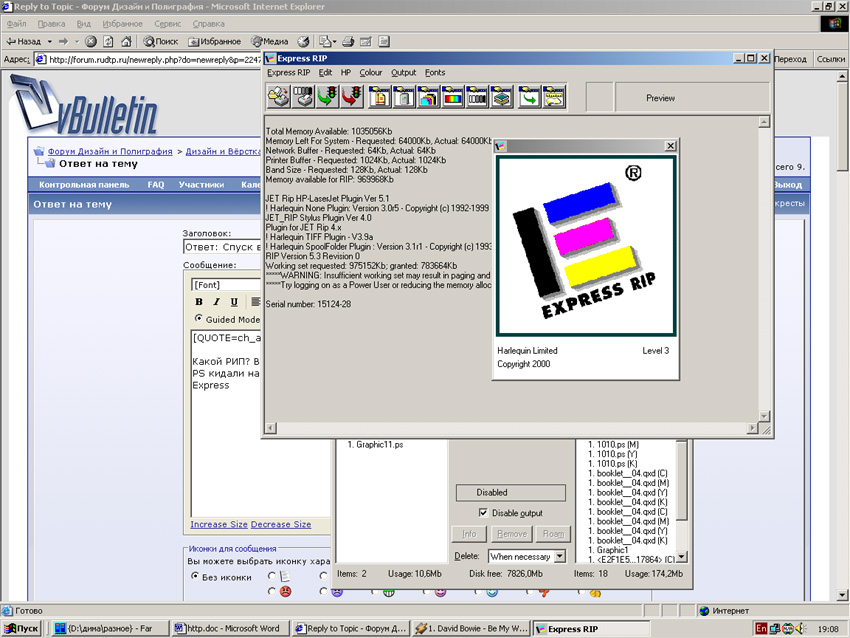
Task: Select the red angry face icon radio
Action: click(x=272, y=591)
